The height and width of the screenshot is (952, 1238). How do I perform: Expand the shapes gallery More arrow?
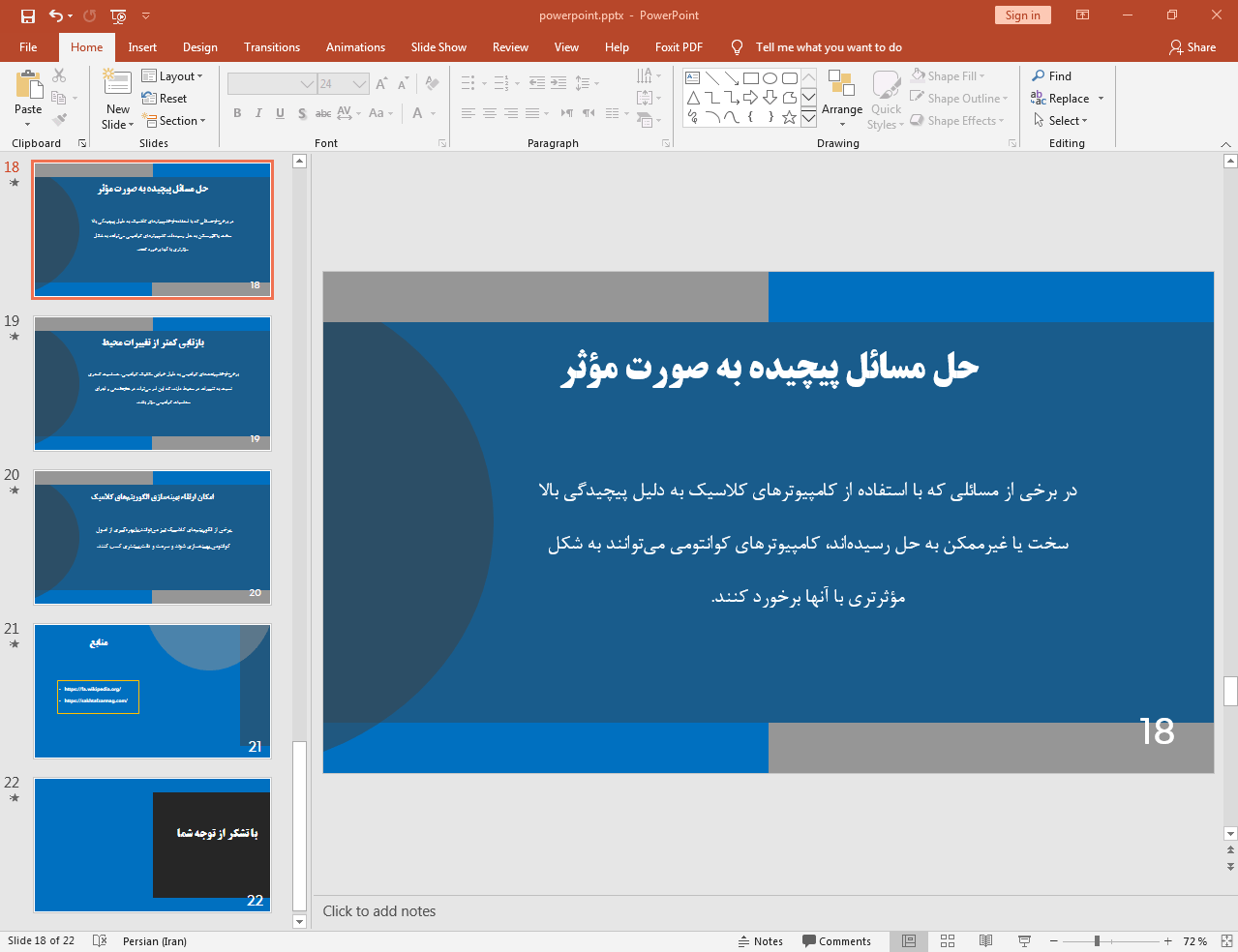(x=808, y=118)
